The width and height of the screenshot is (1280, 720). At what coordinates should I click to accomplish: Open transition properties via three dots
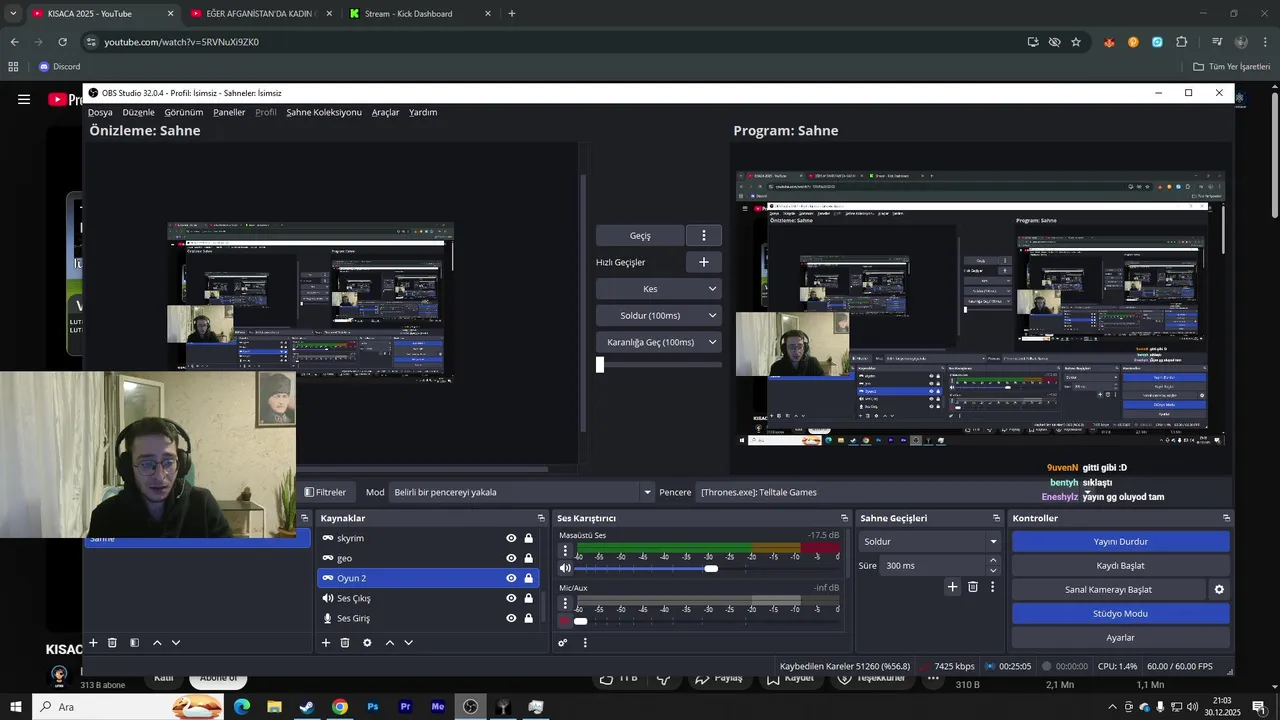pyautogui.click(x=992, y=587)
